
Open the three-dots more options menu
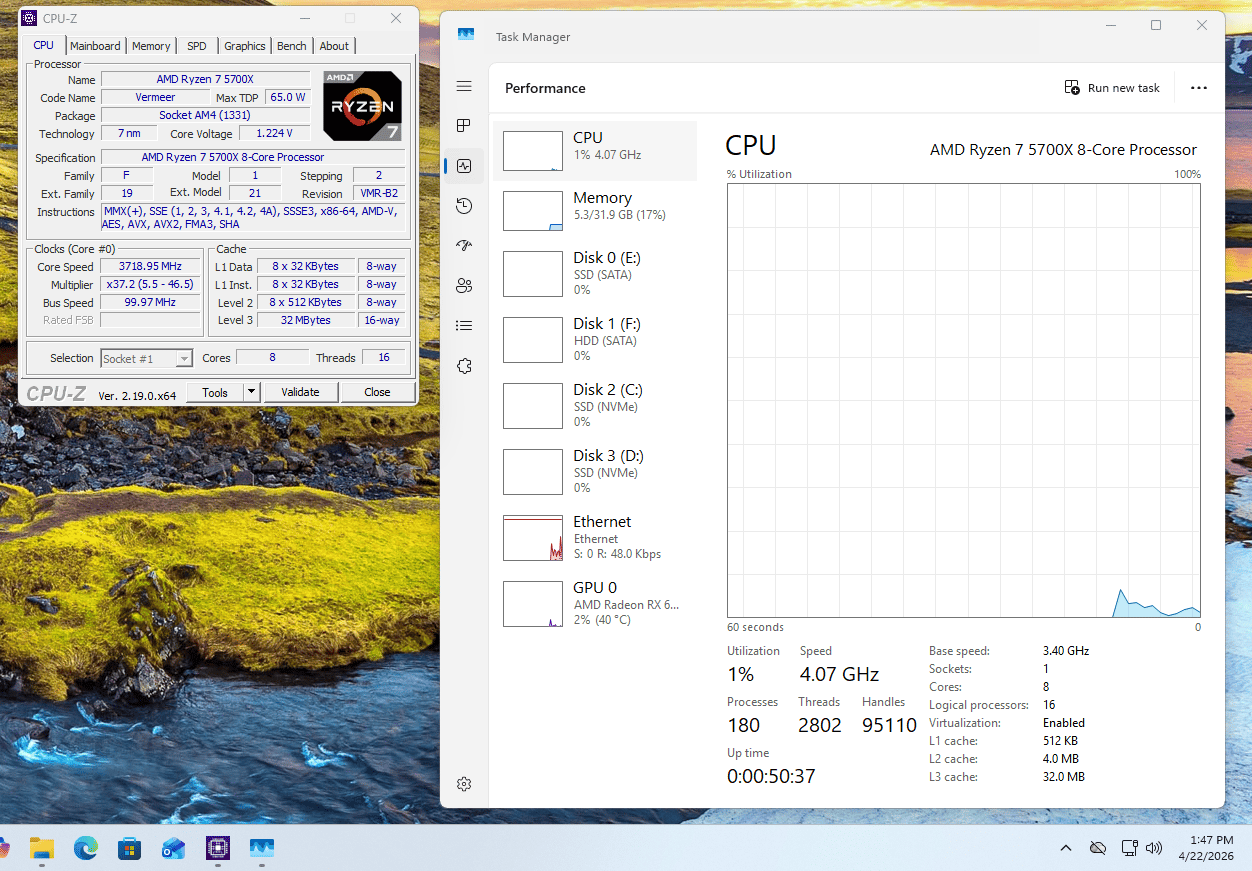[1199, 88]
